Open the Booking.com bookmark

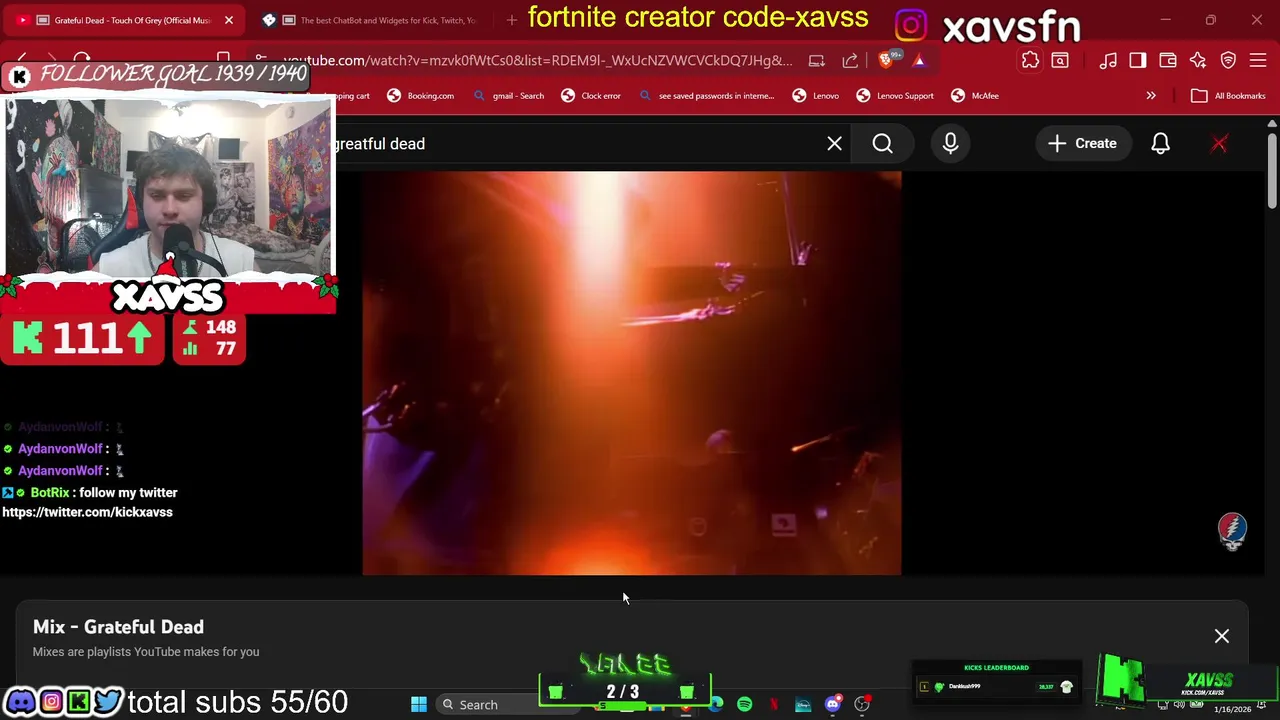[420, 96]
